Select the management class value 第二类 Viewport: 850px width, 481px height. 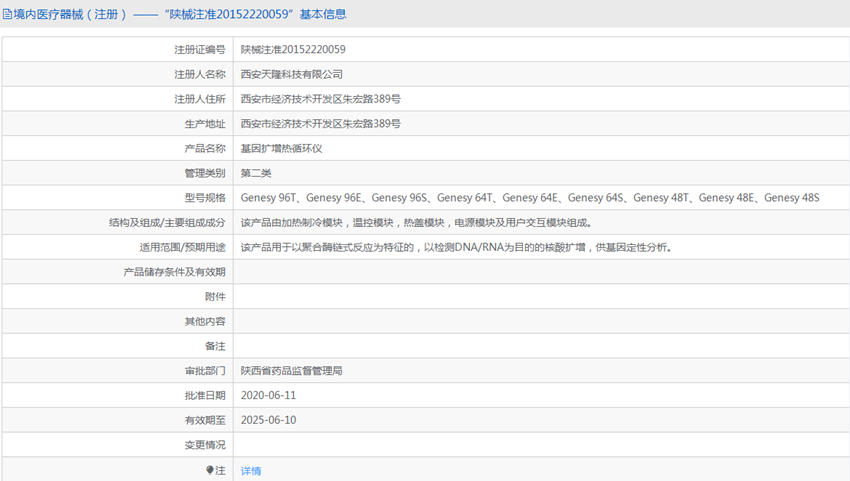[256, 173]
